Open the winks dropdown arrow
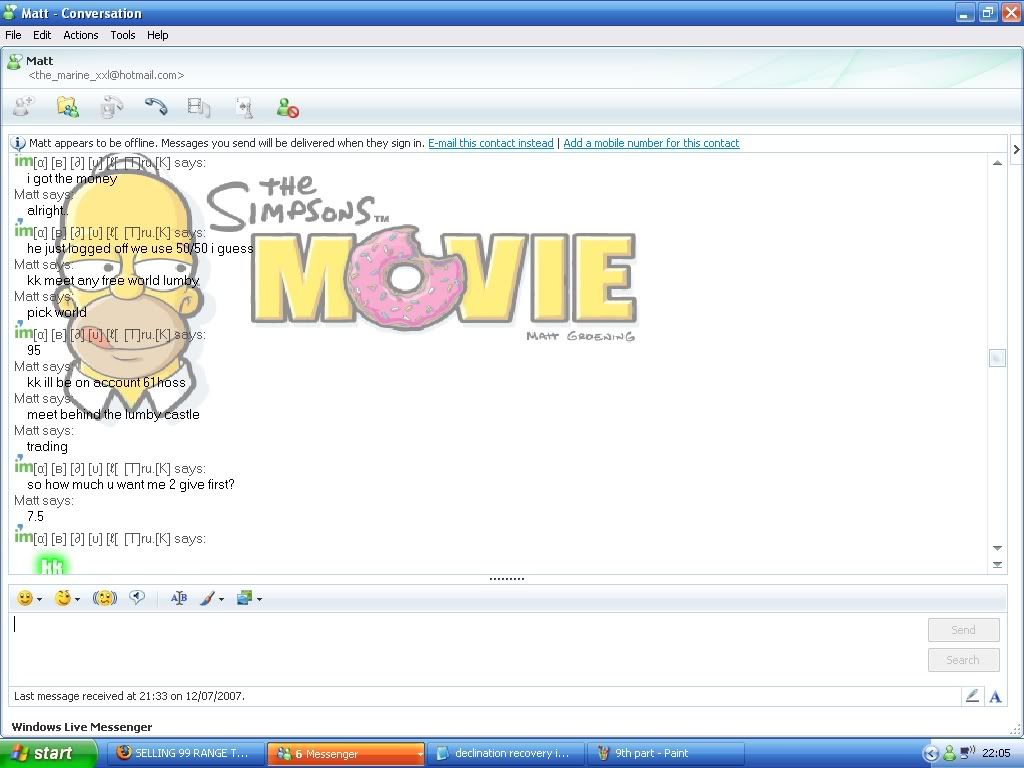Viewport: 1024px width, 768px height. (x=78, y=600)
